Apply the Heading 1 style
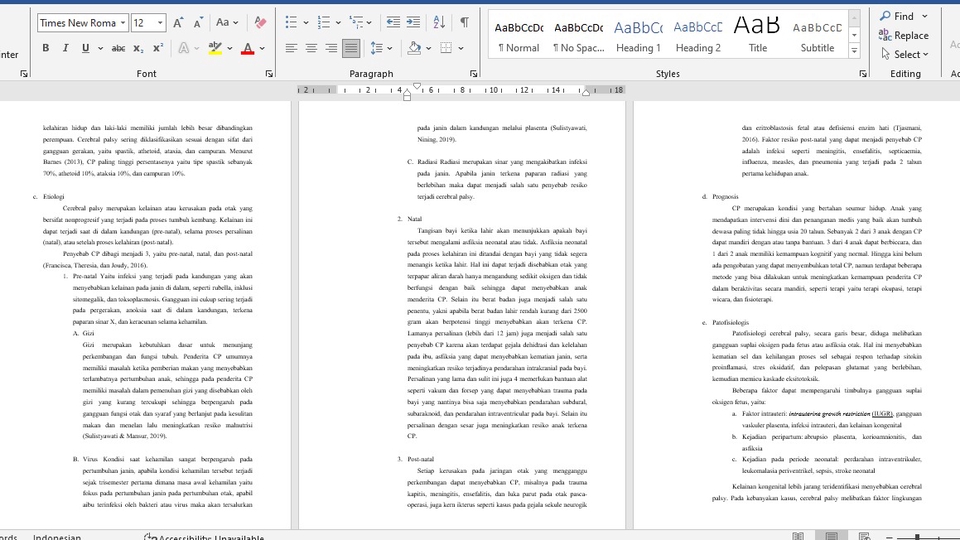The image size is (960, 540). [x=638, y=36]
